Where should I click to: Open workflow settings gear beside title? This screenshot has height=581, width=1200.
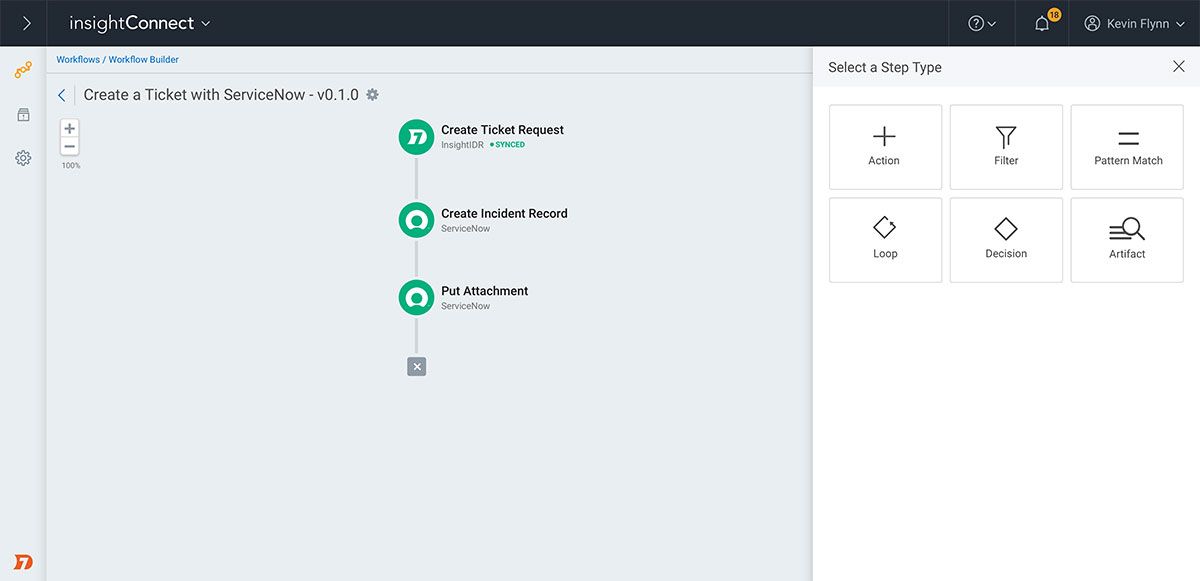point(373,95)
